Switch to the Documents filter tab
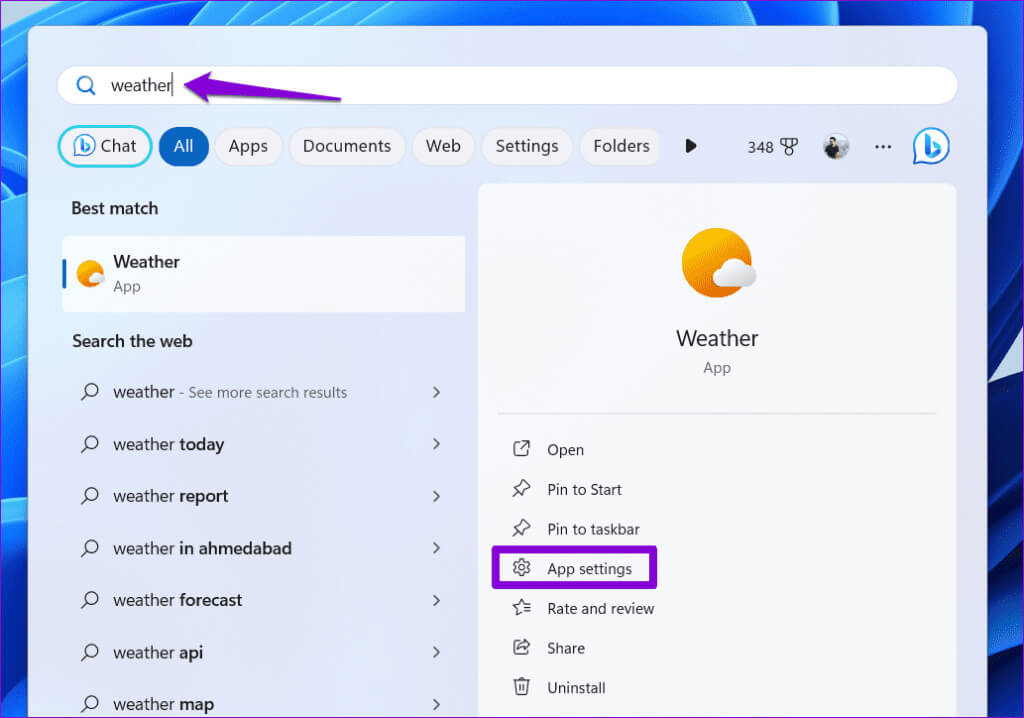 pyautogui.click(x=347, y=146)
